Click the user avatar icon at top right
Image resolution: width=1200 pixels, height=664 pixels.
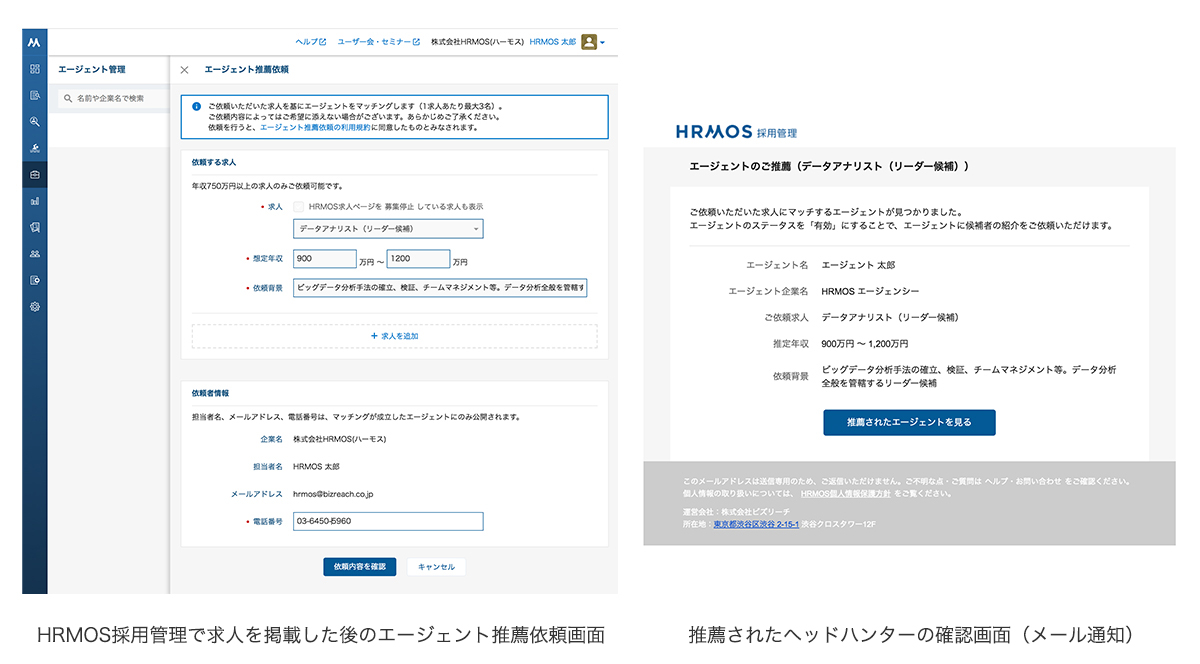(x=589, y=42)
